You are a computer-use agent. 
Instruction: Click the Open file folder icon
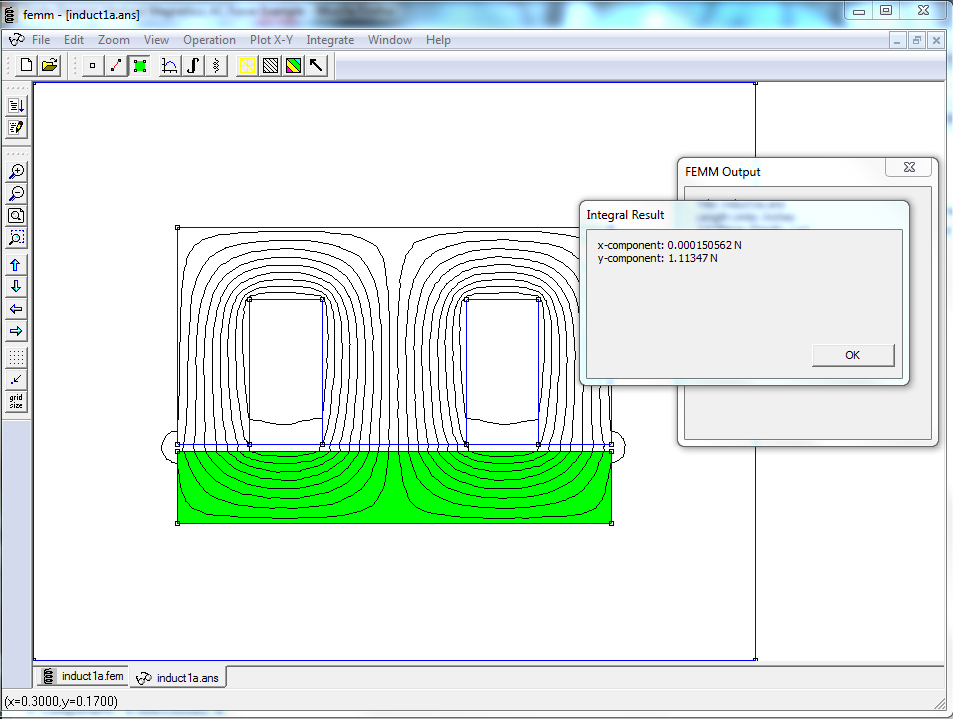point(49,65)
